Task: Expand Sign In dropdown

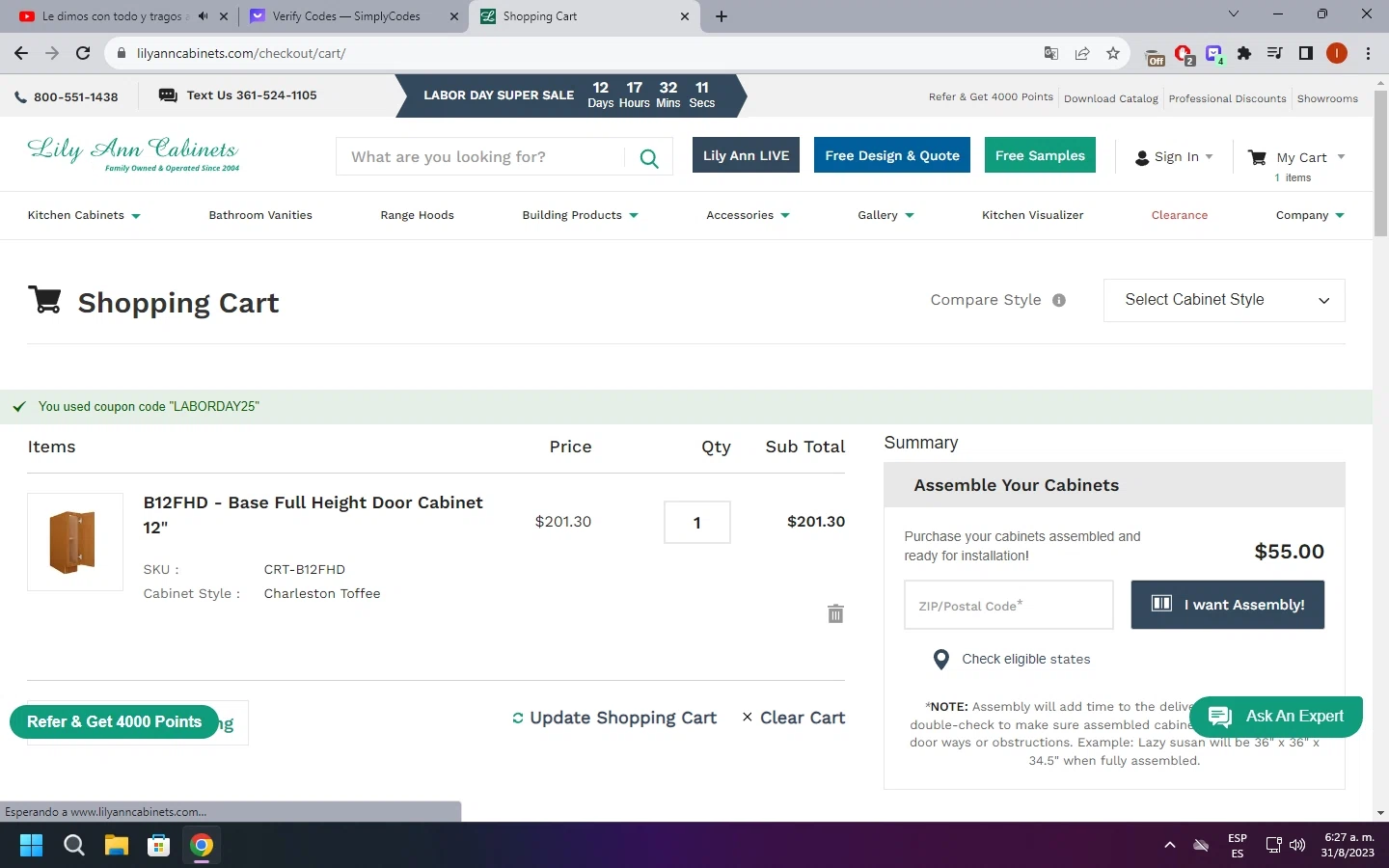Action: click(x=1210, y=157)
